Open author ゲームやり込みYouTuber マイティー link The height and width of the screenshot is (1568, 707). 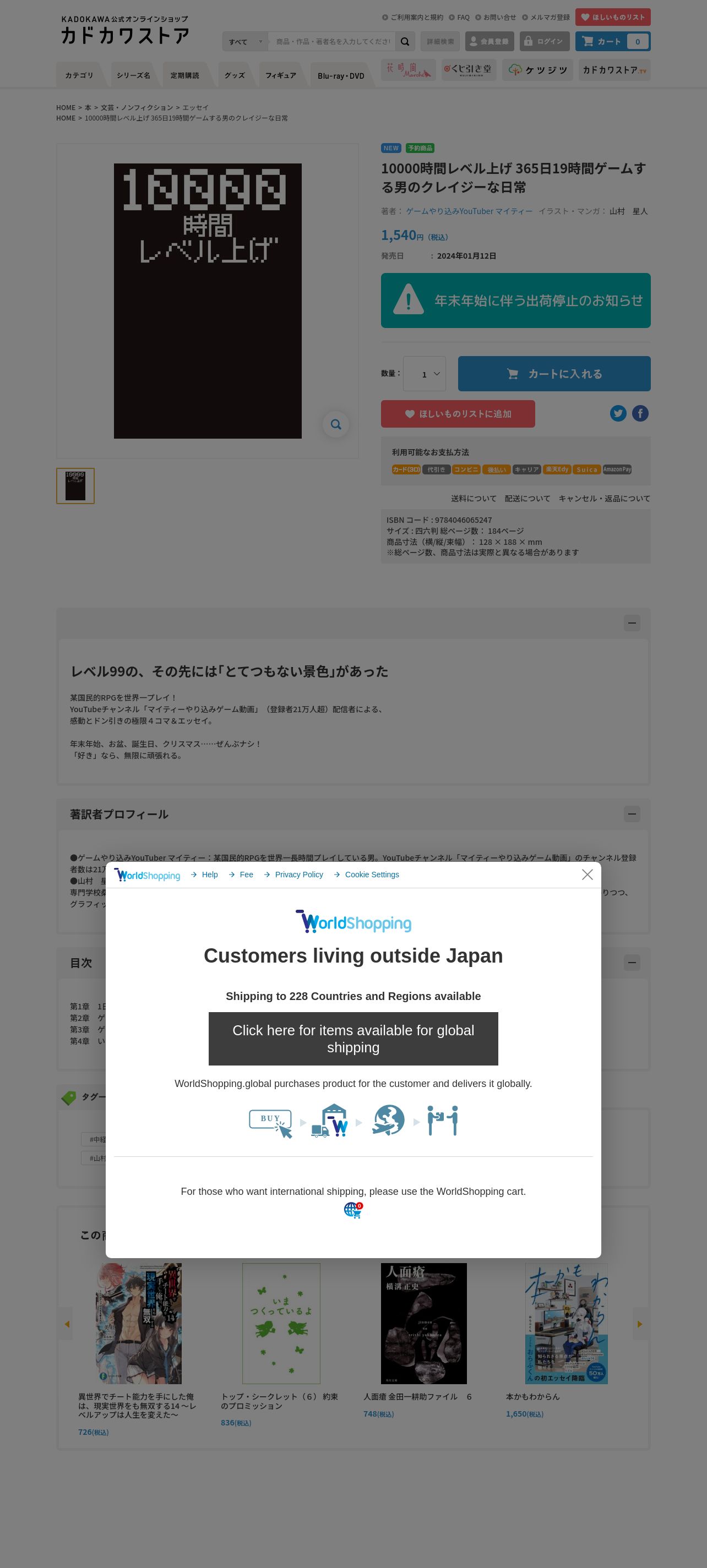click(470, 211)
